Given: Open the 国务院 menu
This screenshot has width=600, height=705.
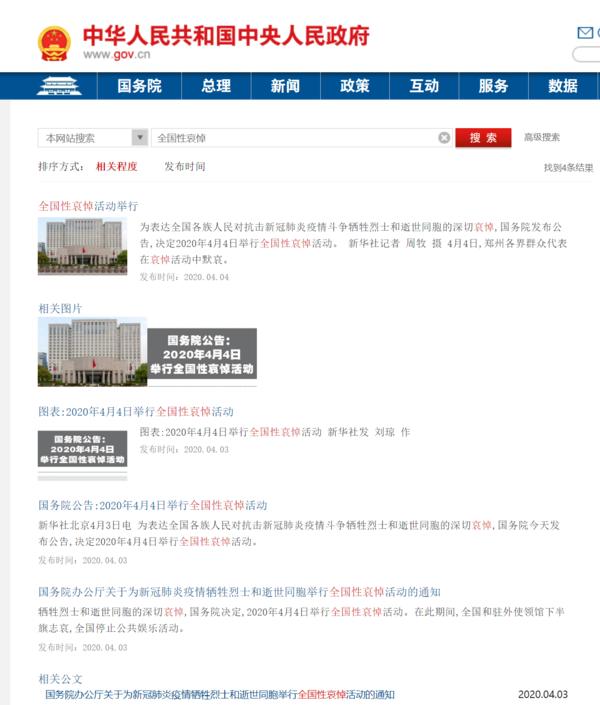Looking at the screenshot, I should [x=139, y=86].
